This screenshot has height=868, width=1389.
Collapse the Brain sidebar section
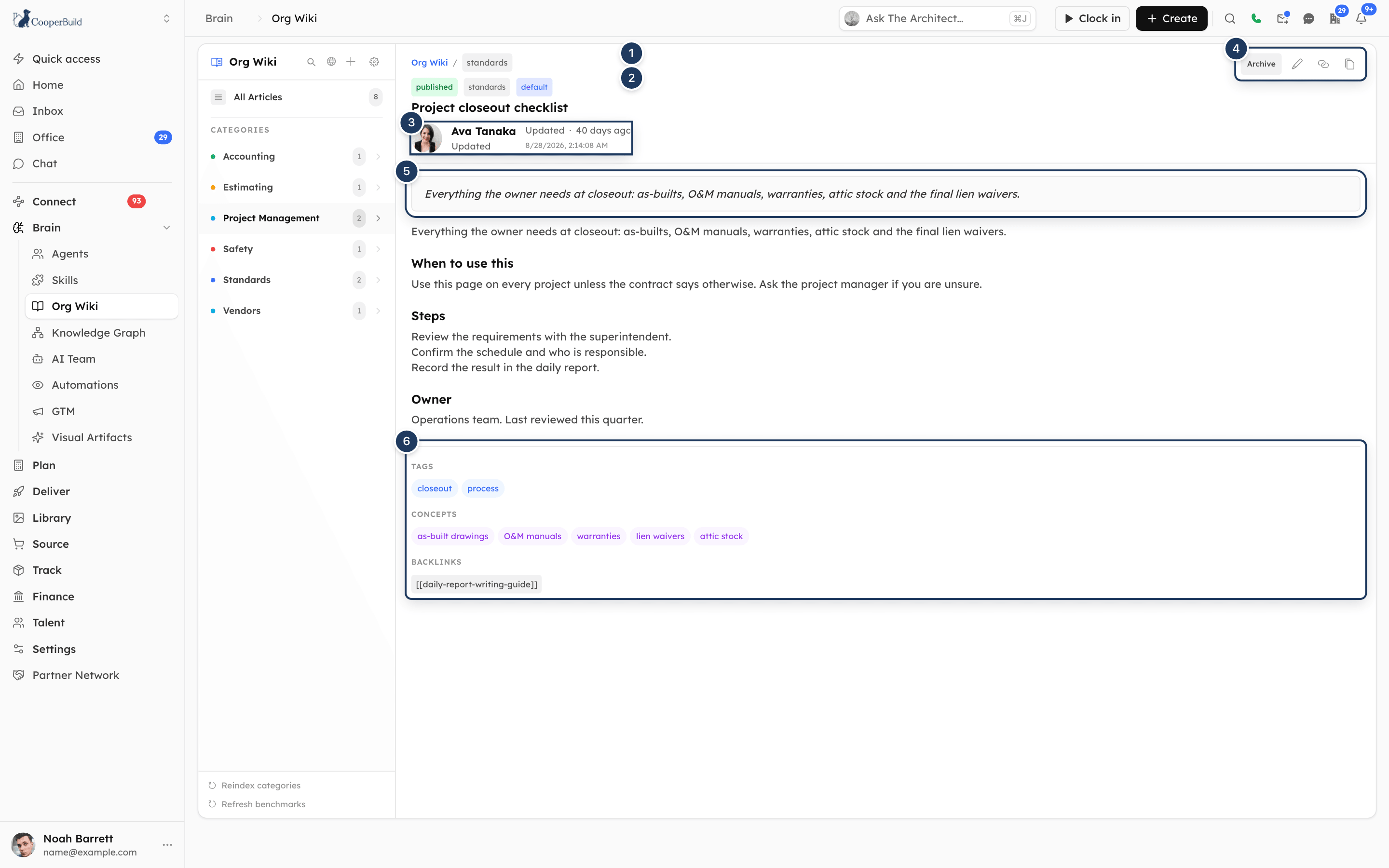tap(166, 228)
